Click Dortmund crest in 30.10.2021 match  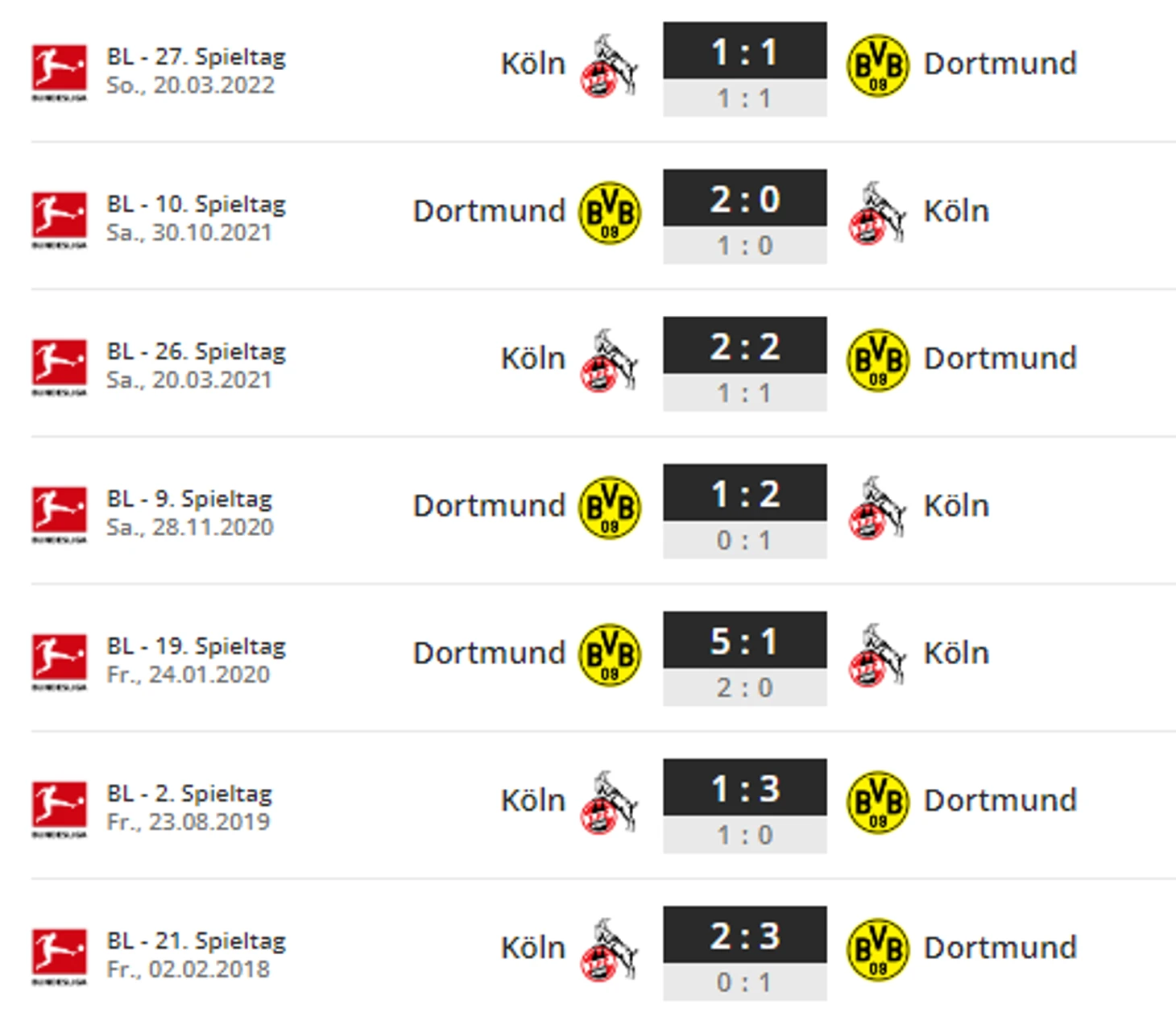coord(610,213)
